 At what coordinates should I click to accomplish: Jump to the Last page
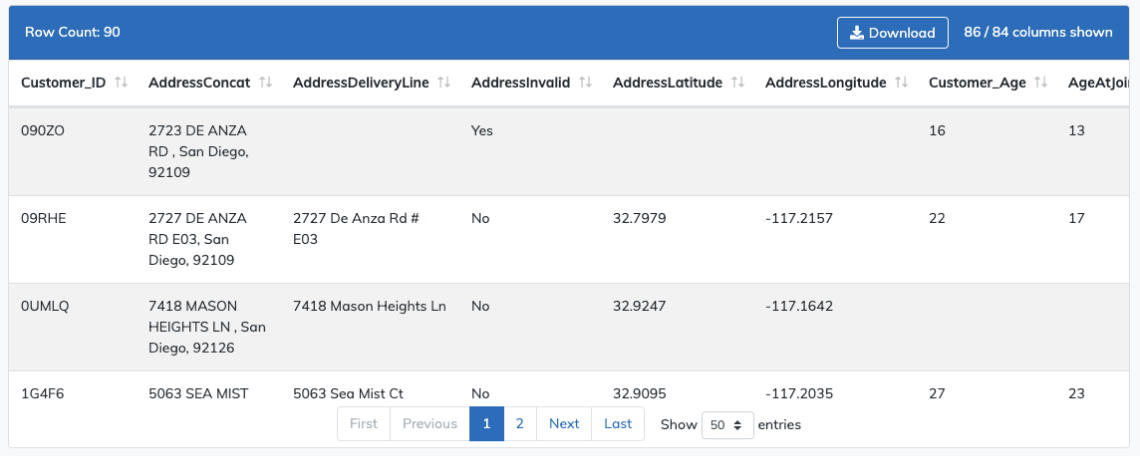[x=618, y=424]
